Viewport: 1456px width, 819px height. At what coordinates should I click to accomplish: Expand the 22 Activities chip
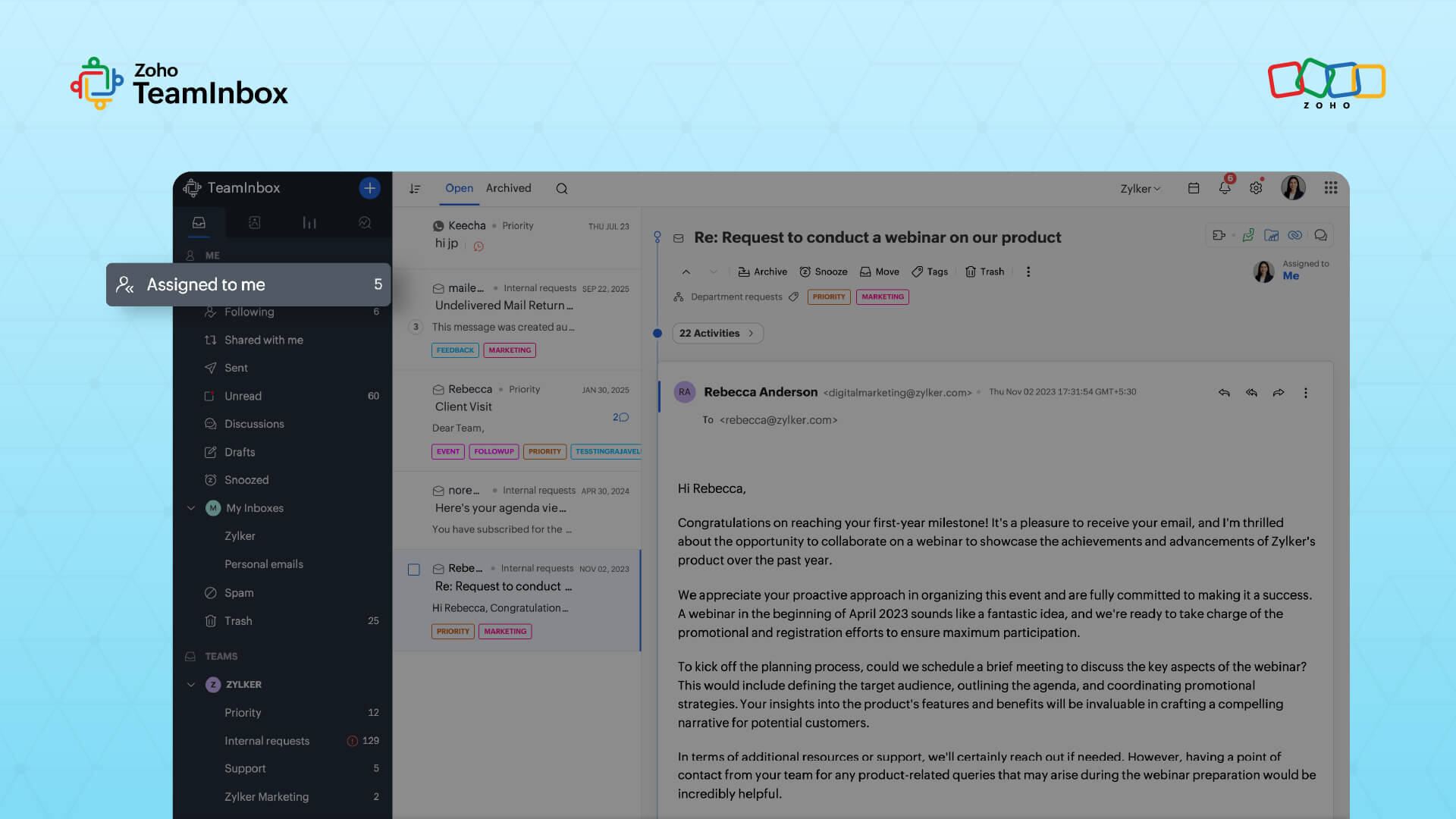[x=717, y=333]
